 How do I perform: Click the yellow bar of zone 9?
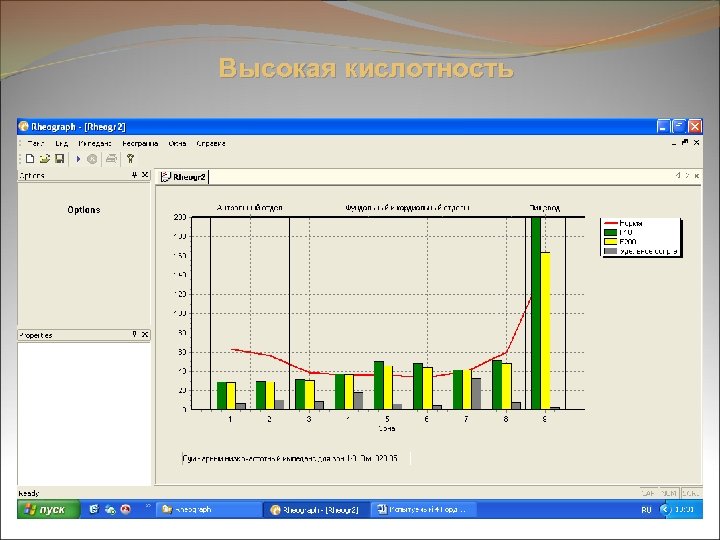tap(546, 331)
